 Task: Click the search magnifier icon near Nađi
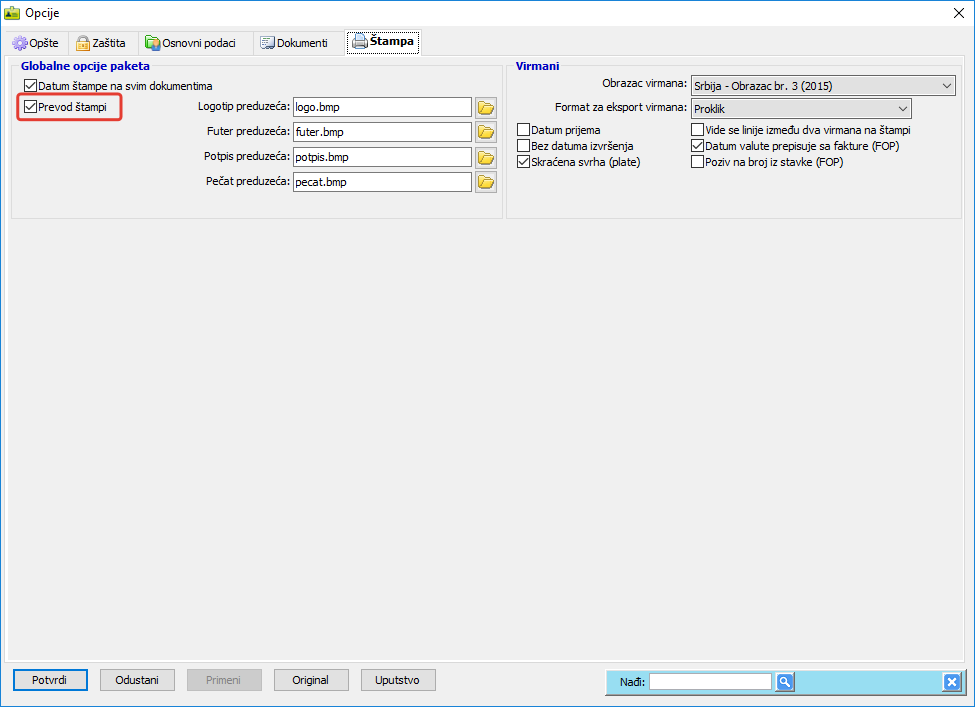[785, 682]
